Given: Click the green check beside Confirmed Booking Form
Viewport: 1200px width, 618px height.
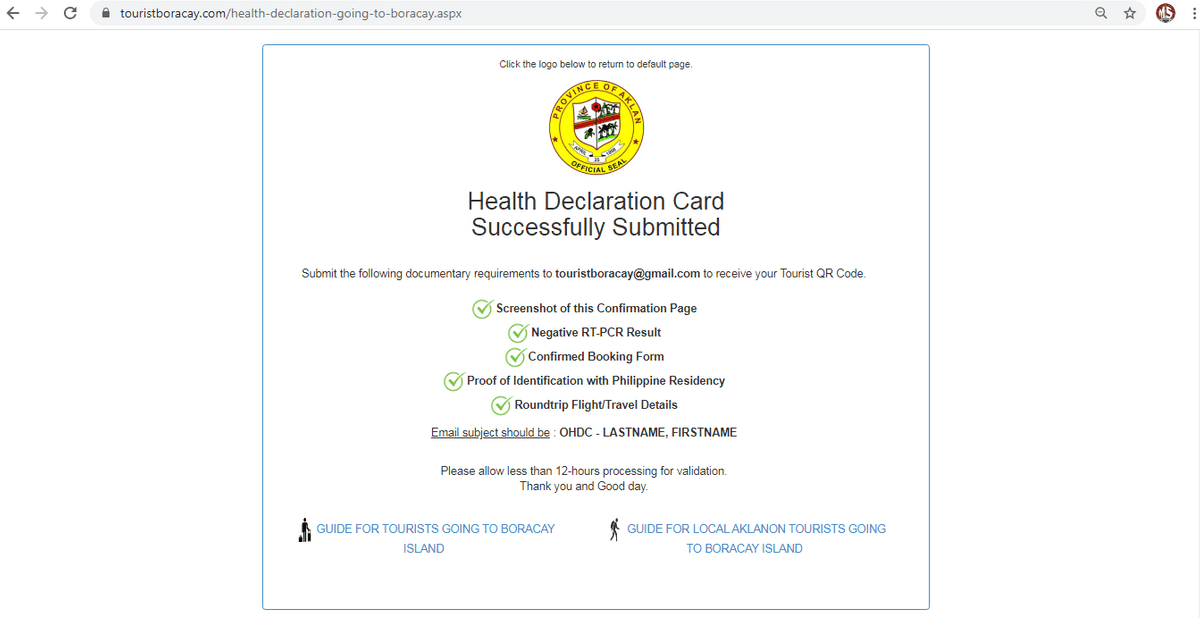Looking at the screenshot, I should coord(514,356).
